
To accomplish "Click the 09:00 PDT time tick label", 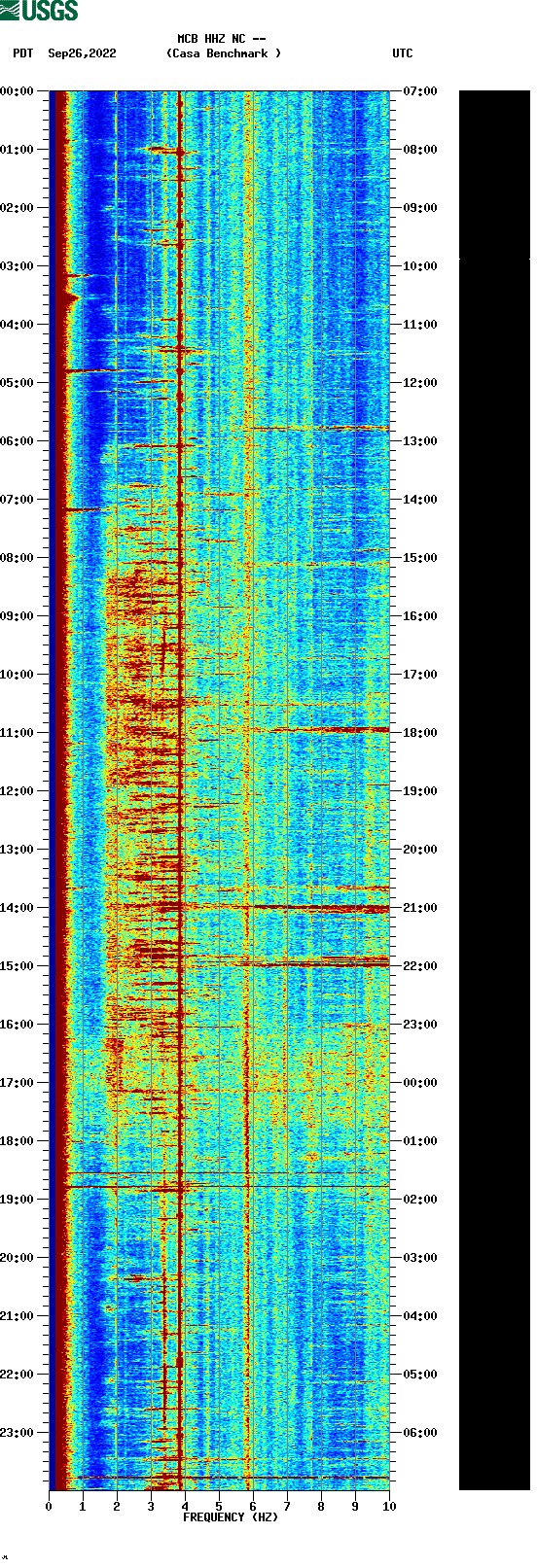I will click(18, 616).
